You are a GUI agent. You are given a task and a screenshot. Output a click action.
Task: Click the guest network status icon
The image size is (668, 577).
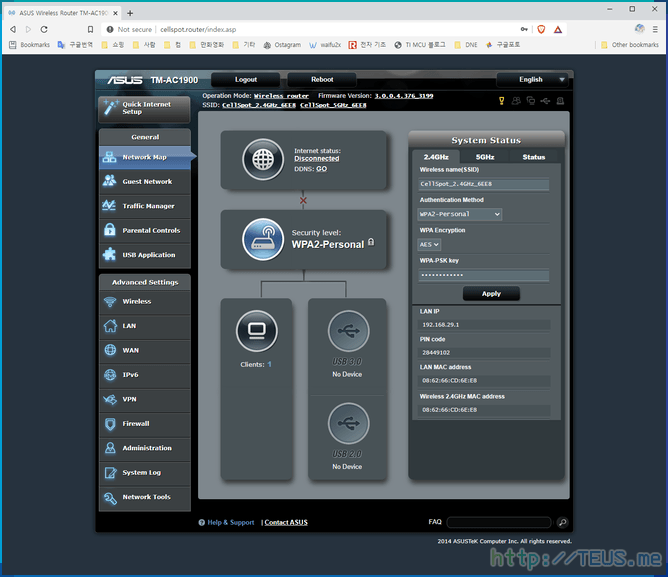(x=516, y=101)
